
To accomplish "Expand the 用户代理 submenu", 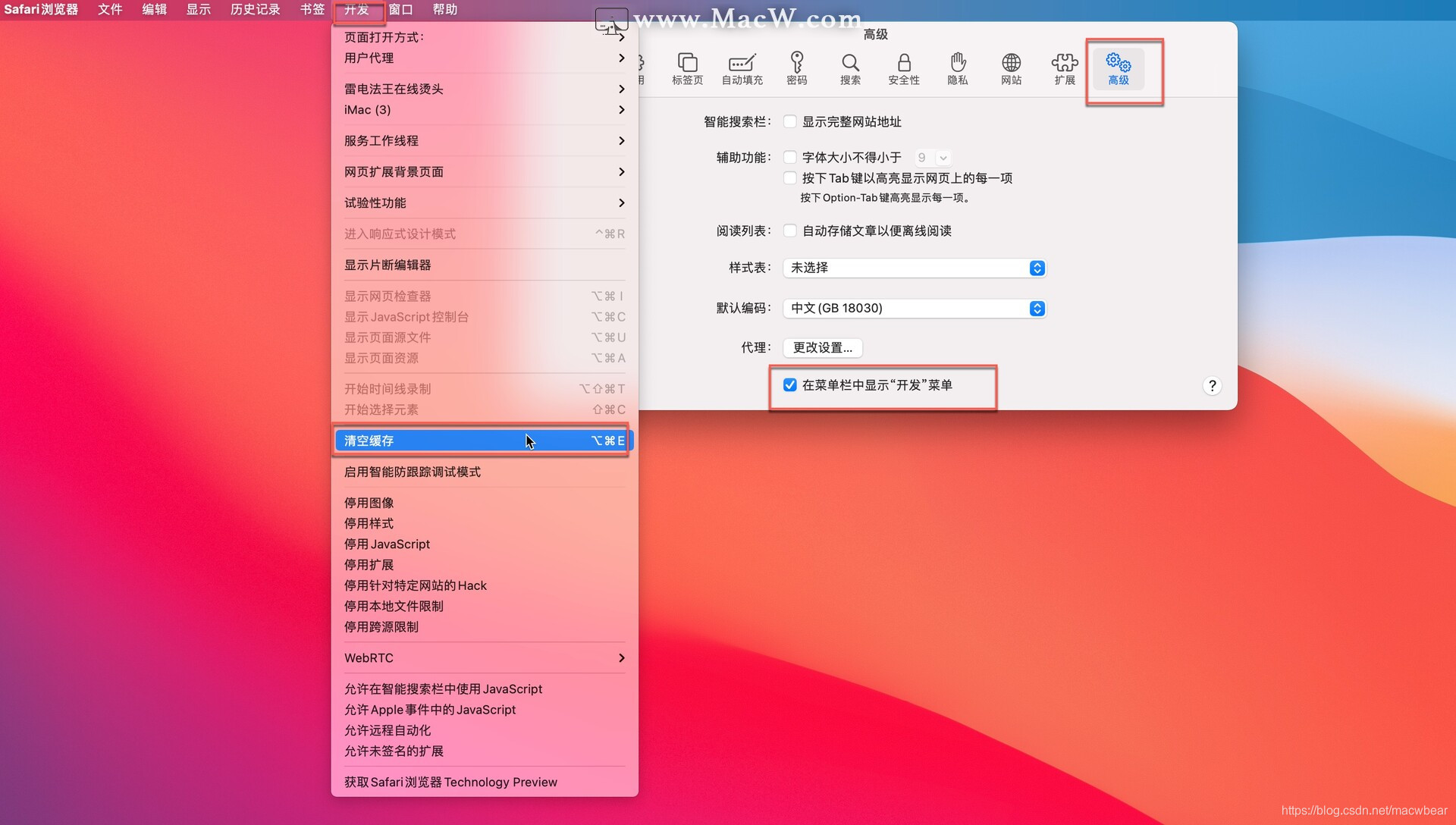I will 485,58.
